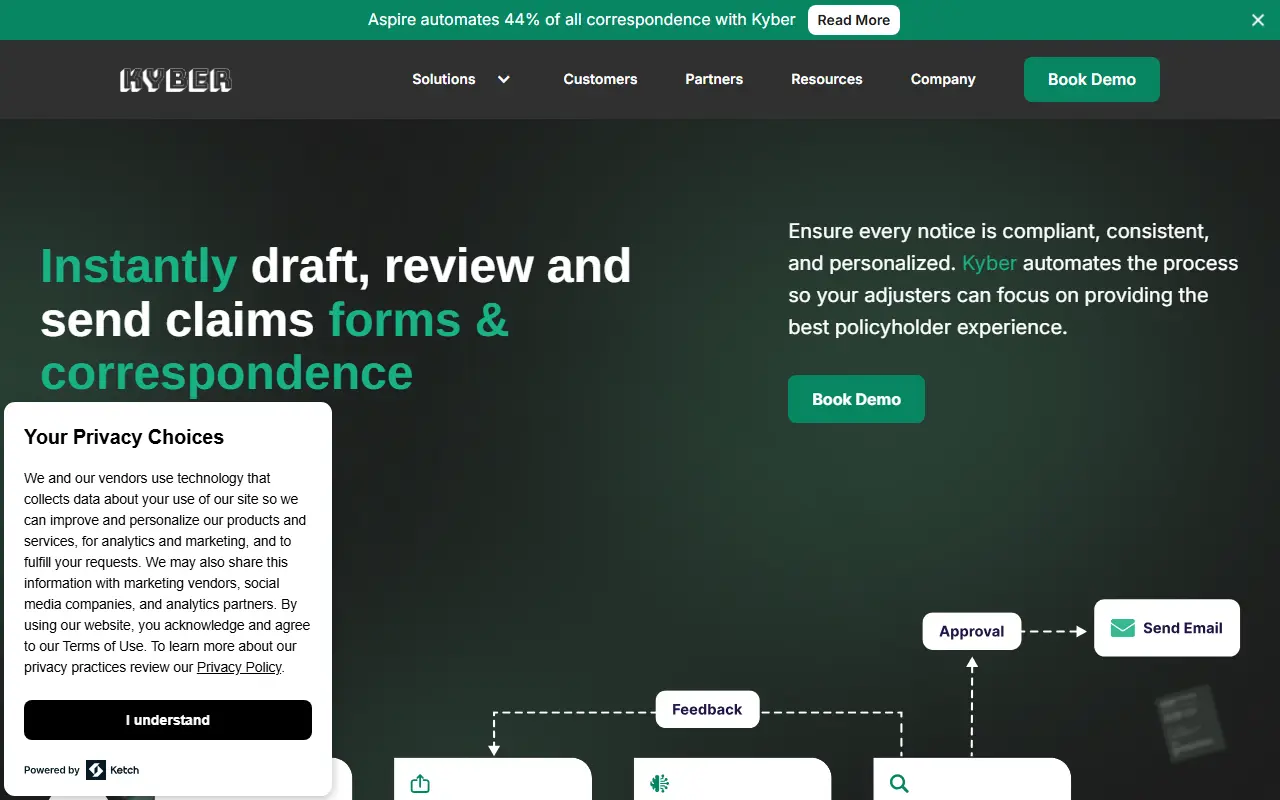Click Book Demo in the navigation bar
This screenshot has width=1280, height=800.
tap(1092, 80)
